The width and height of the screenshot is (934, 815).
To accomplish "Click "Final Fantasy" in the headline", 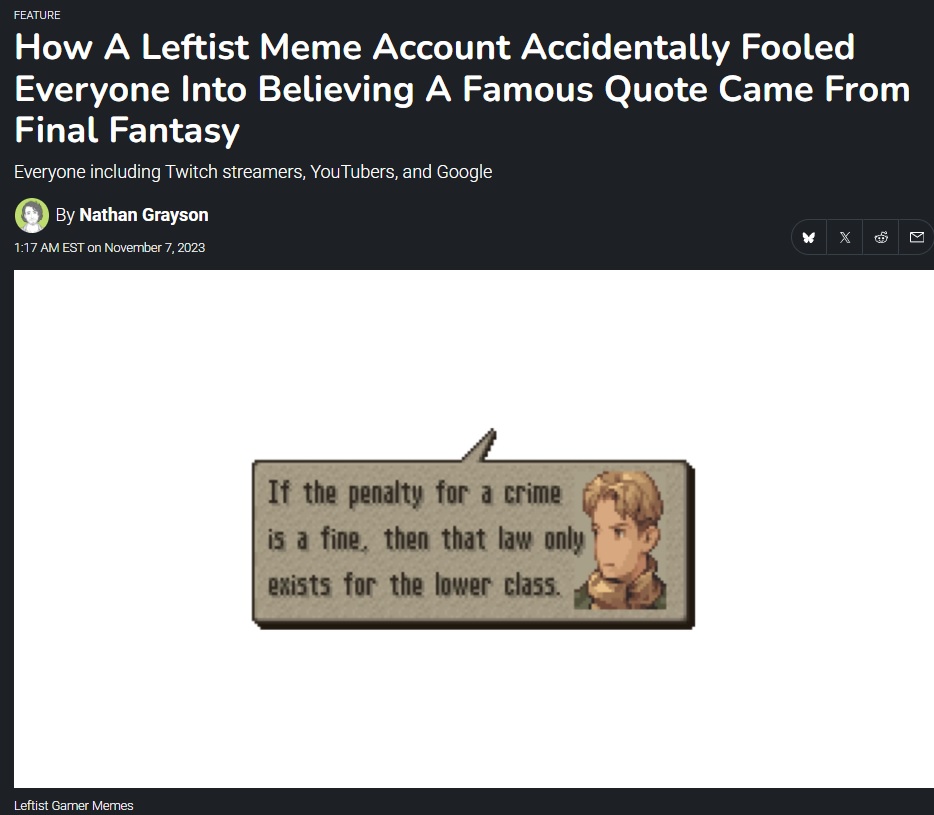I will coord(127,130).
